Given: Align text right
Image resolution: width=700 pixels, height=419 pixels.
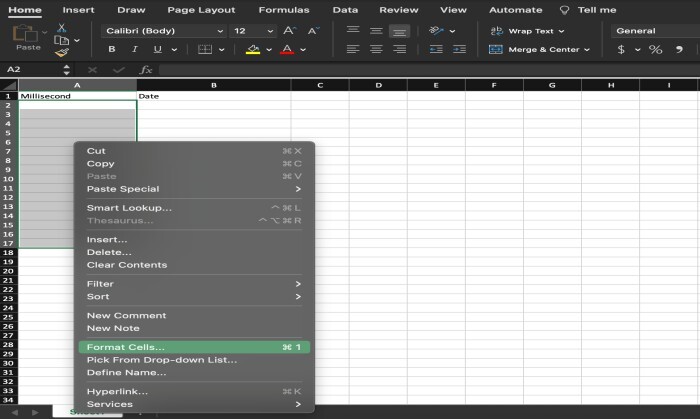Looking at the screenshot, I should (399, 49).
